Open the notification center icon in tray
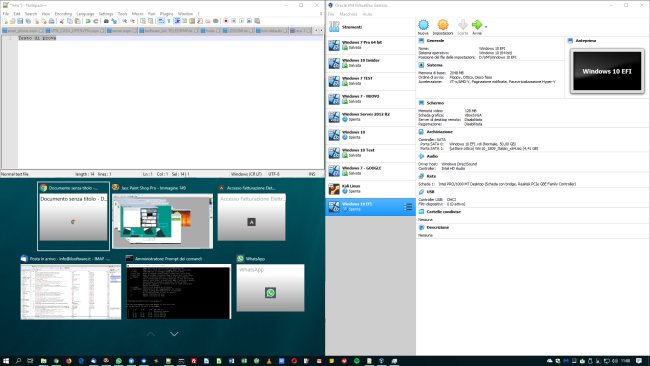The width and height of the screenshot is (650, 366). pos(638,361)
